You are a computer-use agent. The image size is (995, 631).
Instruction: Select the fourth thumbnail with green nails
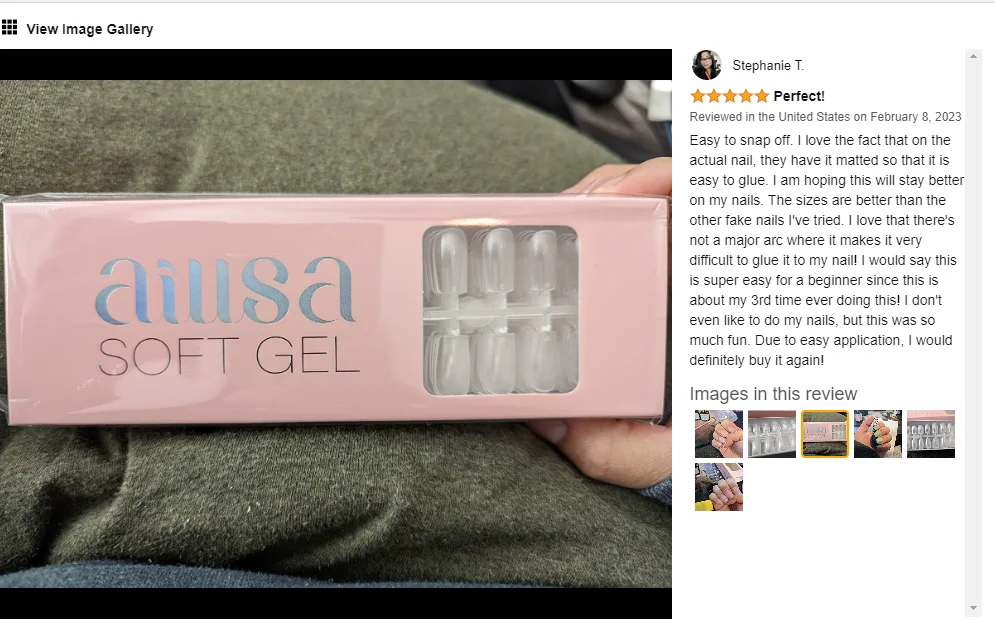click(x=878, y=434)
